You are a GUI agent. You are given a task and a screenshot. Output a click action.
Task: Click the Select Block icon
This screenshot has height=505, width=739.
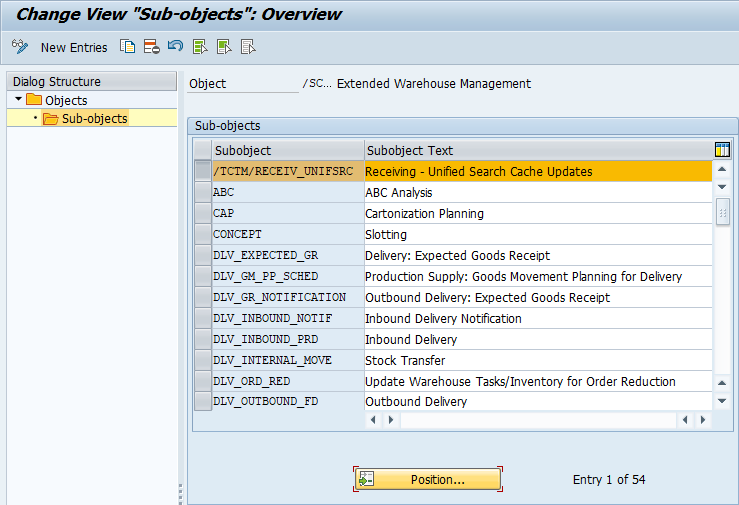(x=224, y=47)
